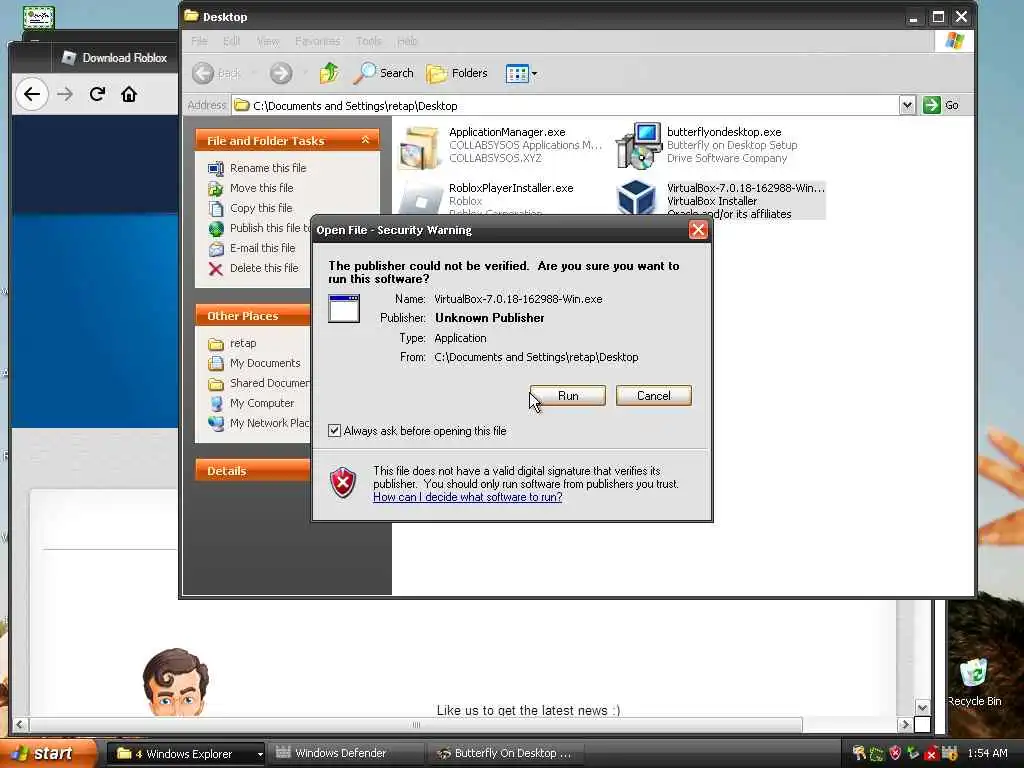Cancel the Open File Security Warning
The image size is (1024, 768).
653,396
